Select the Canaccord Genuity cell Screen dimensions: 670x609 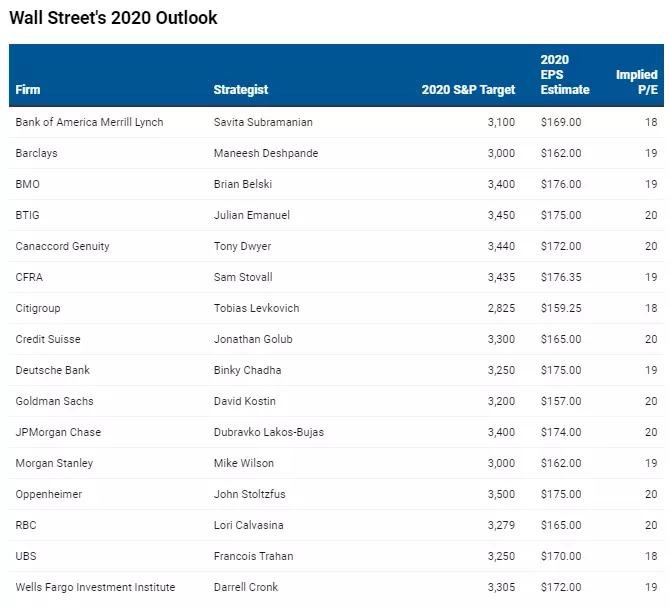[x=62, y=247]
